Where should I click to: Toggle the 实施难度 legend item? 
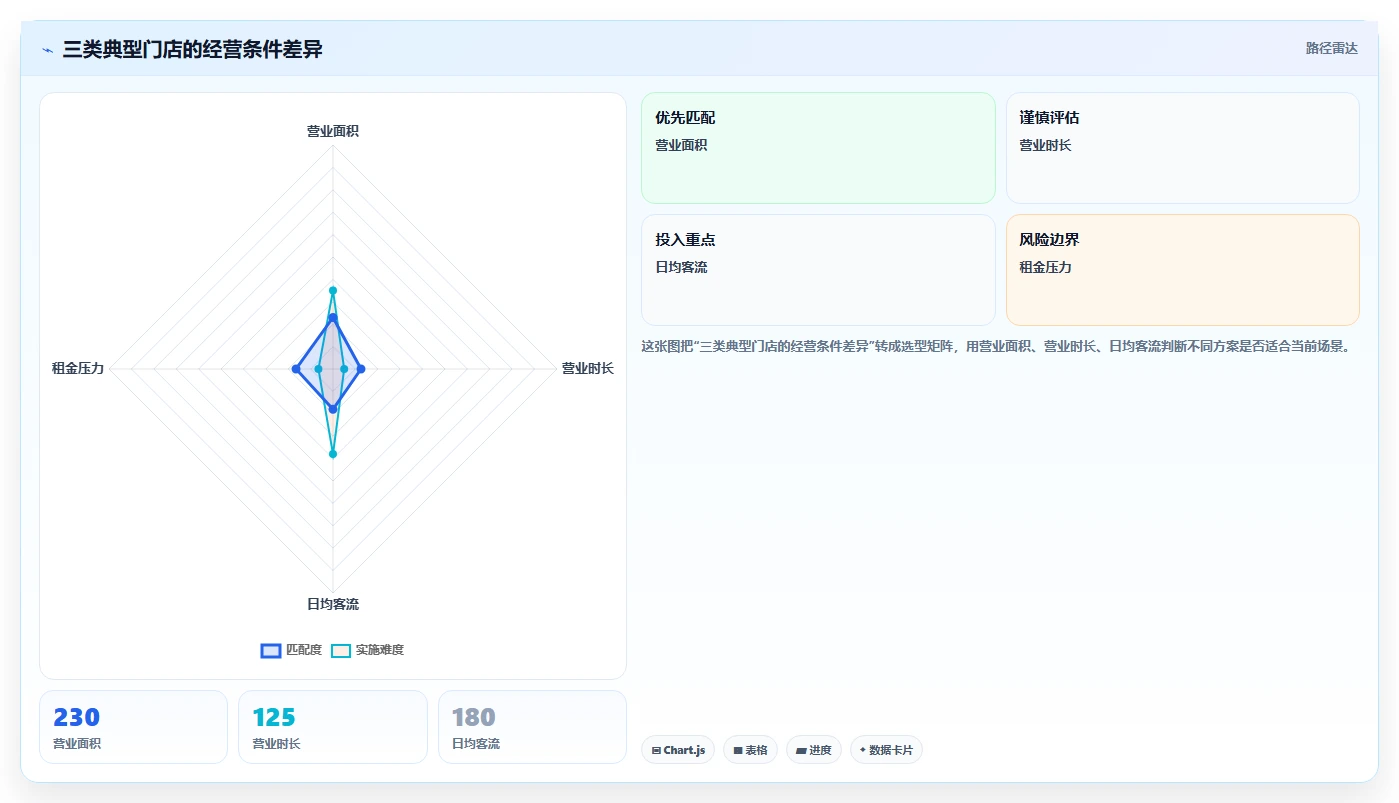(367, 650)
